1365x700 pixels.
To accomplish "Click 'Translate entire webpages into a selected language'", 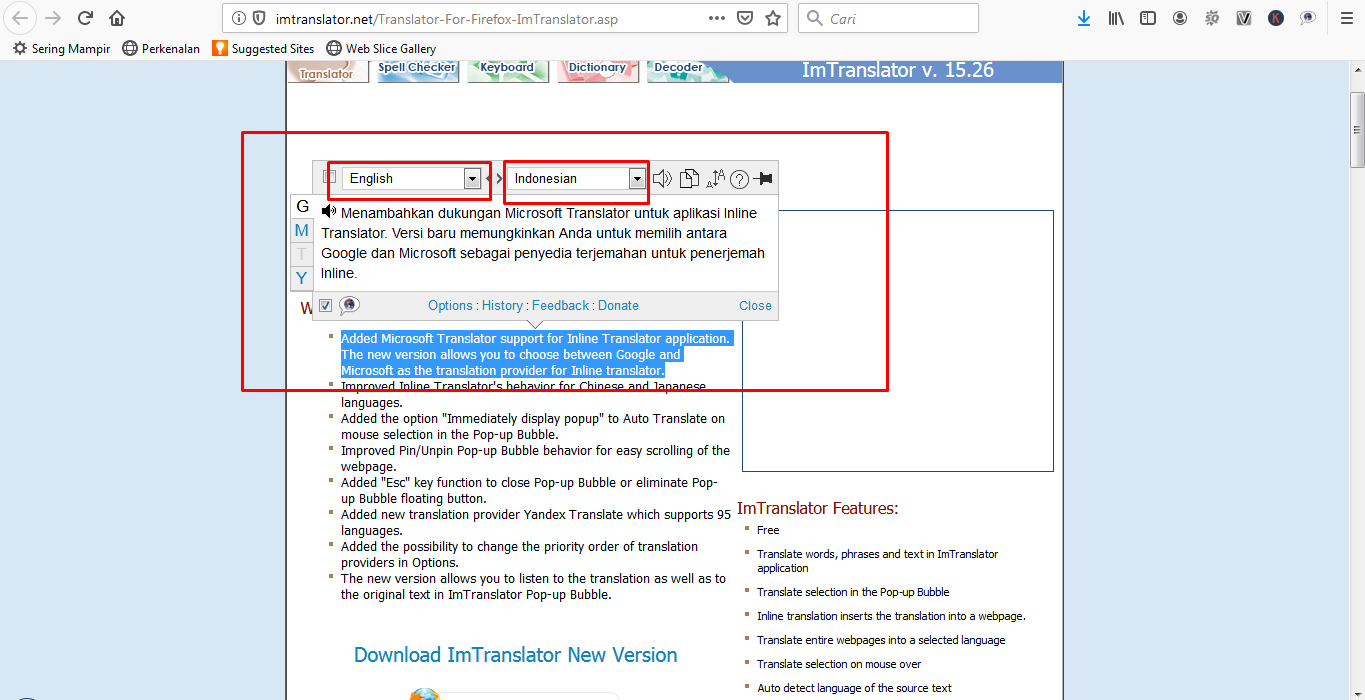I will 881,640.
